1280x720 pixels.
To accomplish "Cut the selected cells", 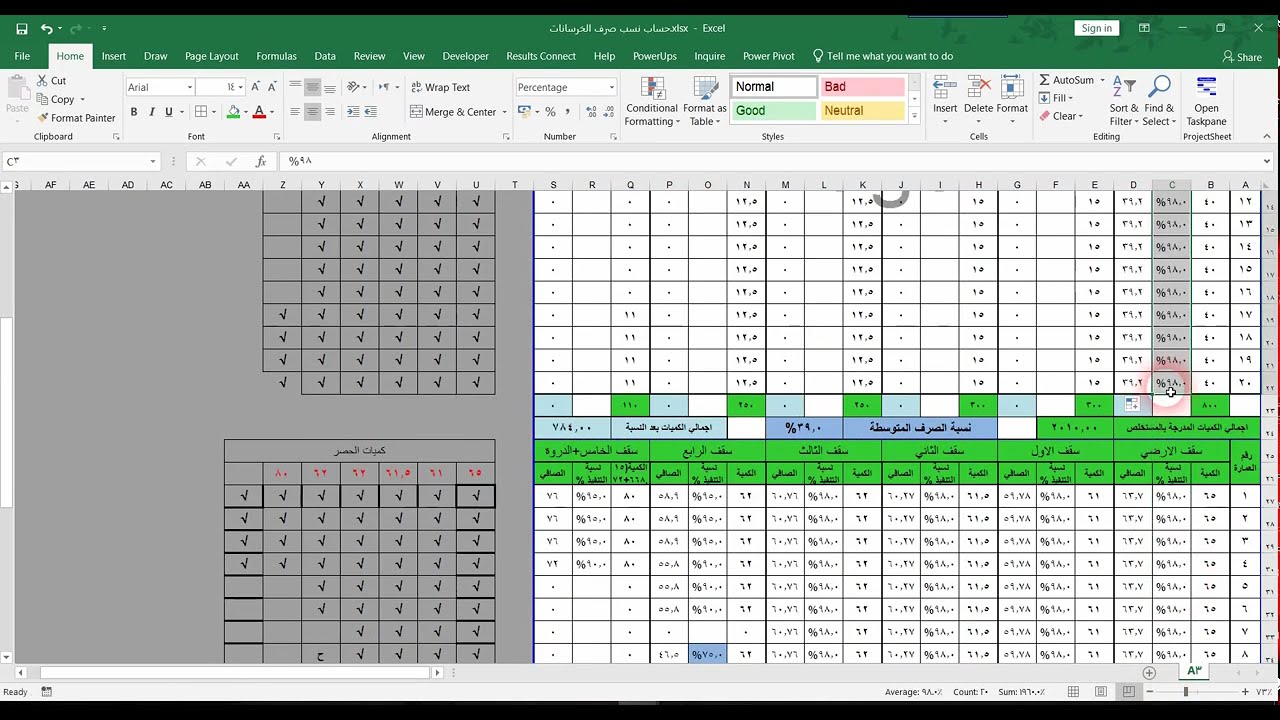I will [51, 81].
